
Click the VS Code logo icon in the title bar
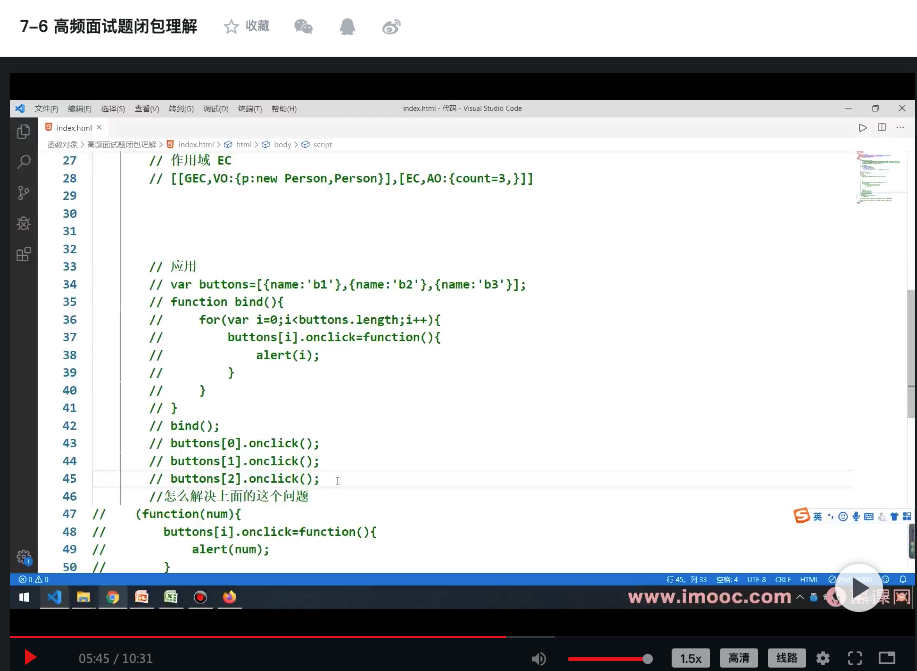(20, 108)
